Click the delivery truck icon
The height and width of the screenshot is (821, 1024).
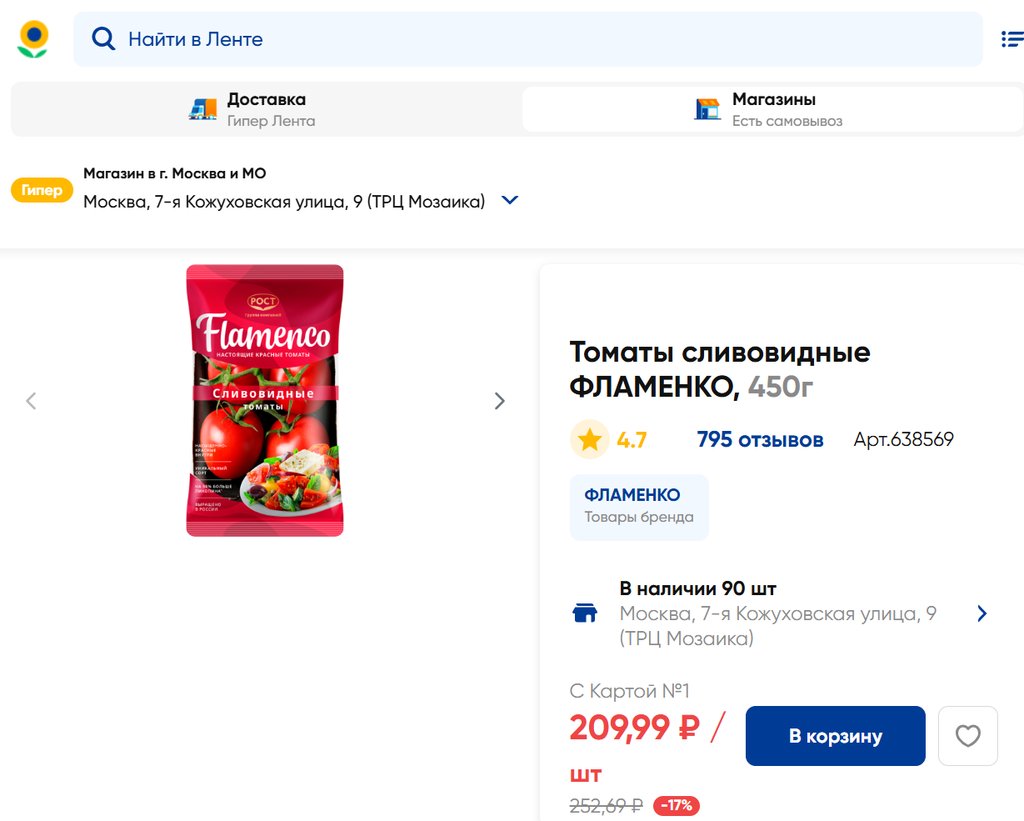coord(203,109)
